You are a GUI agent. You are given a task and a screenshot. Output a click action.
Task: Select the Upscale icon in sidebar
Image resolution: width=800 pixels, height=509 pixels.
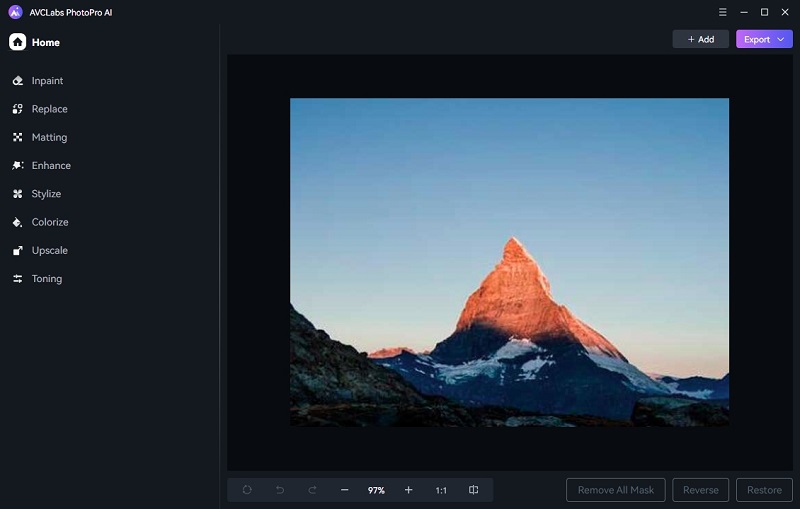coord(18,250)
